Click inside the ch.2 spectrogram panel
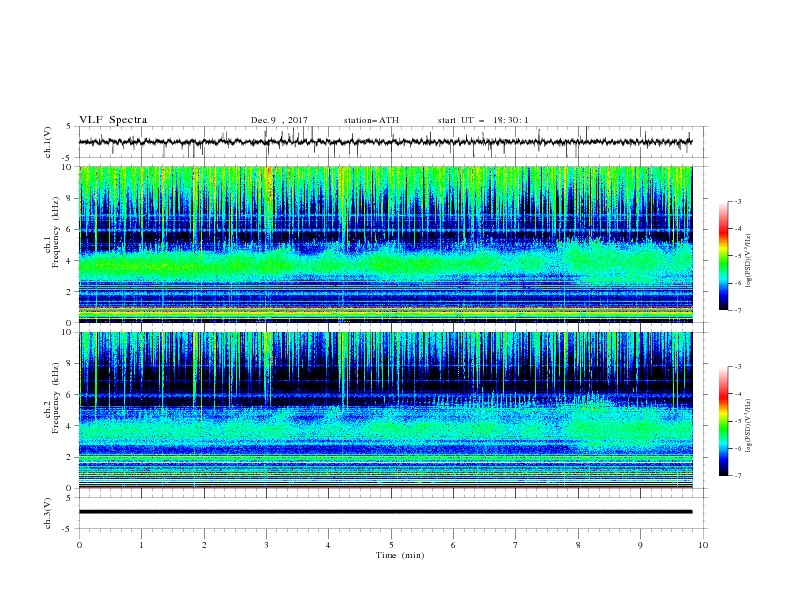This screenshot has width=792, height=612. (x=385, y=410)
